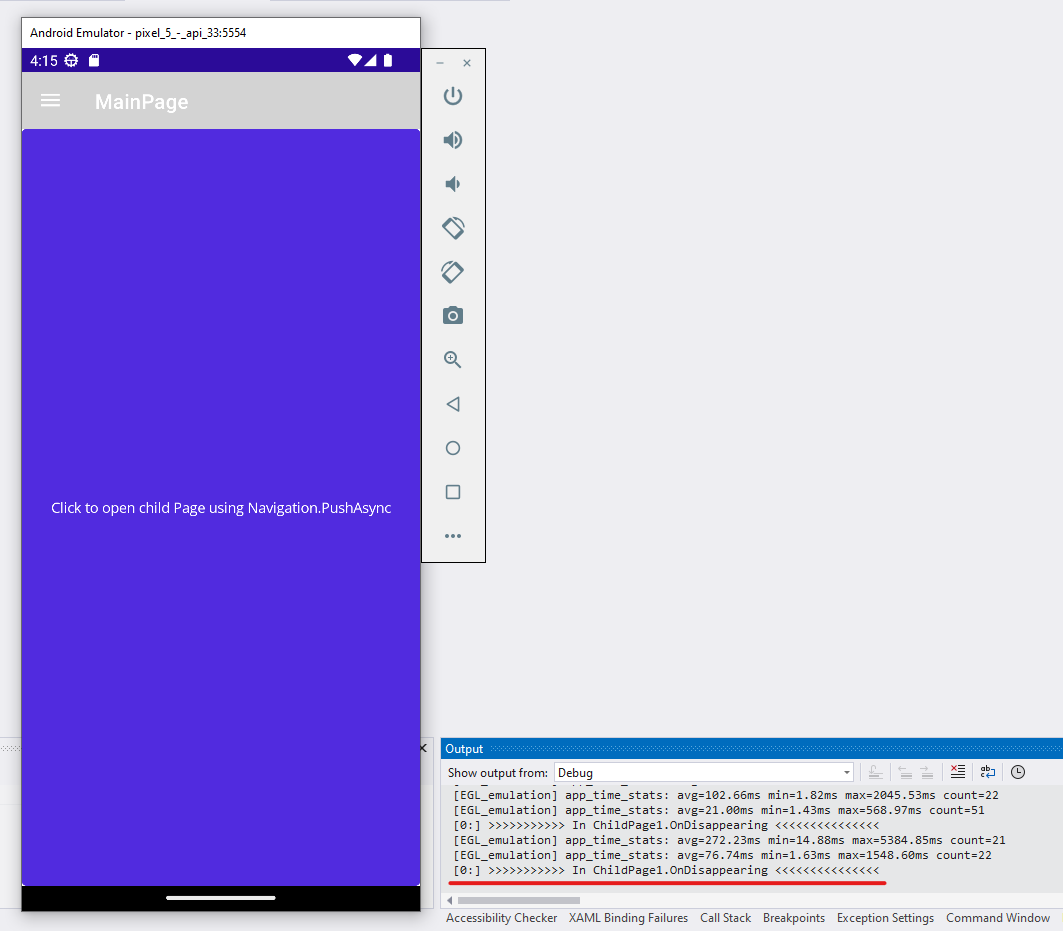Screen dimensions: 1063x931
Task: Toggle word wrap in the Output window
Action: (x=987, y=771)
